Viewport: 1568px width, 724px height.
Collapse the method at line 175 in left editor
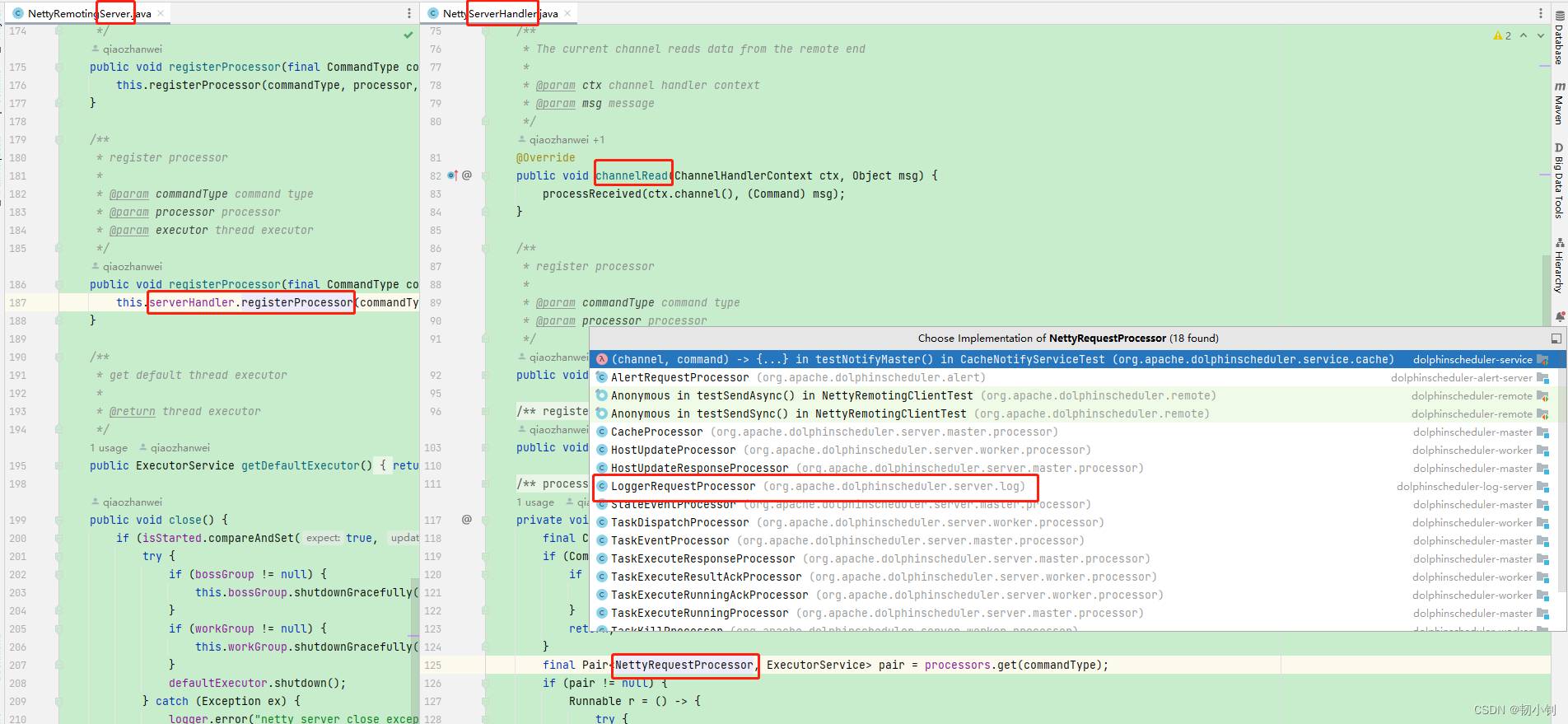tap(58, 67)
